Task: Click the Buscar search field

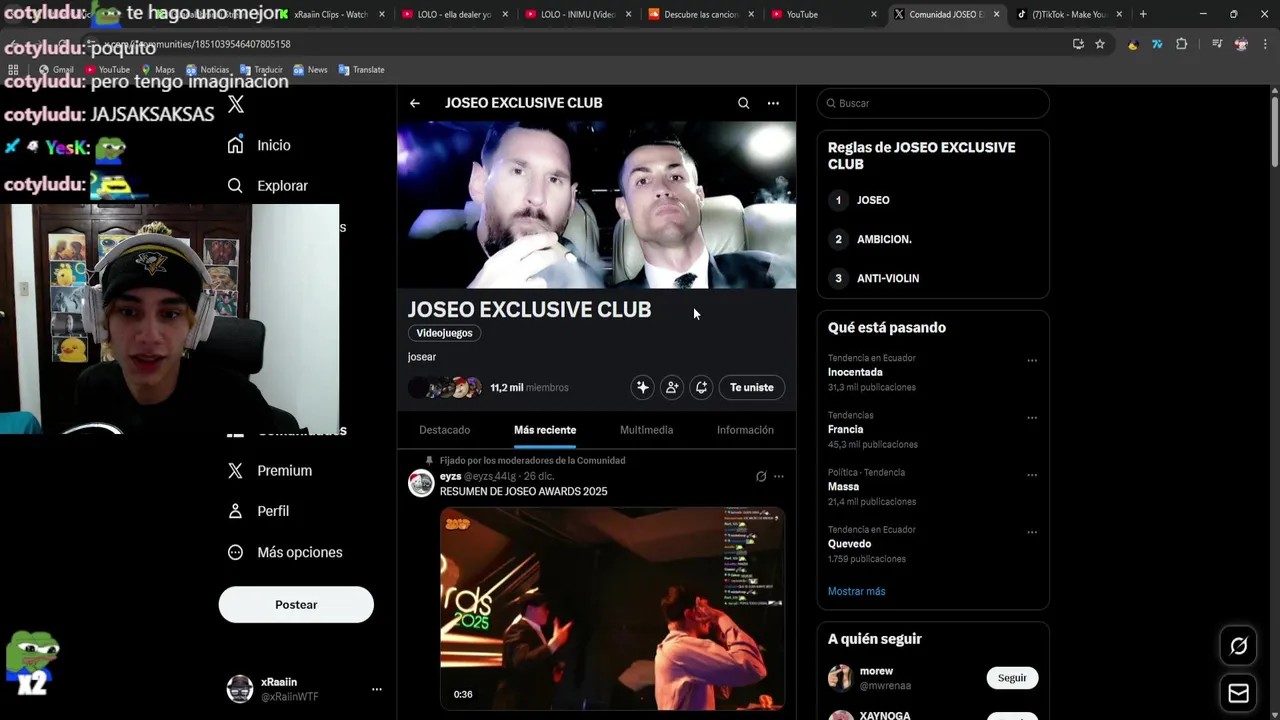Action: tap(933, 103)
